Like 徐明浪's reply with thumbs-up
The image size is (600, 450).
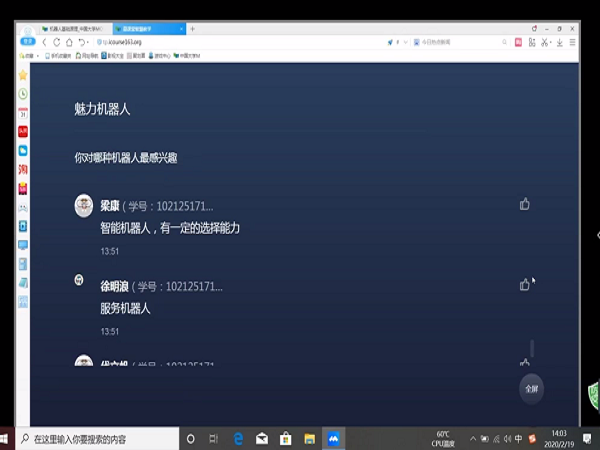(x=525, y=284)
